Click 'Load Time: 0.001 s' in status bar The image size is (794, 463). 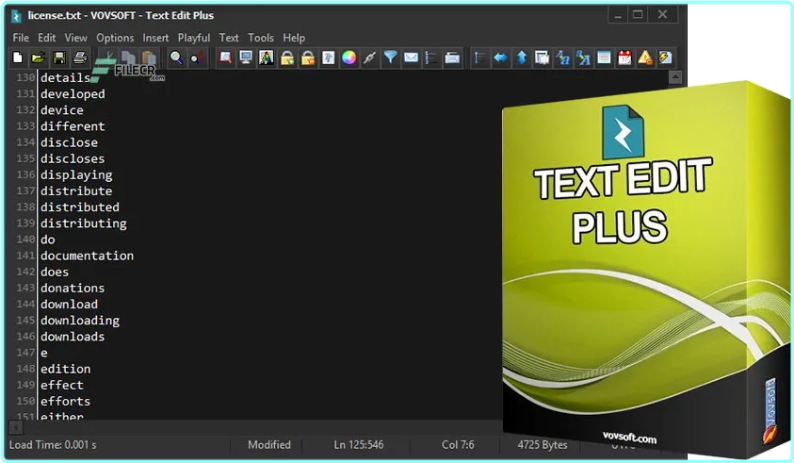tap(53, 445)
